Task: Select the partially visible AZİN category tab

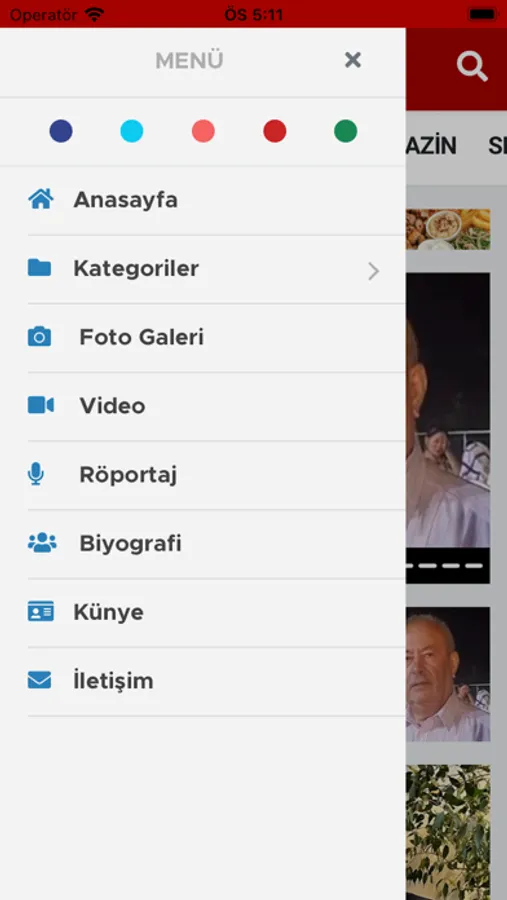Action: coord(431,146)
